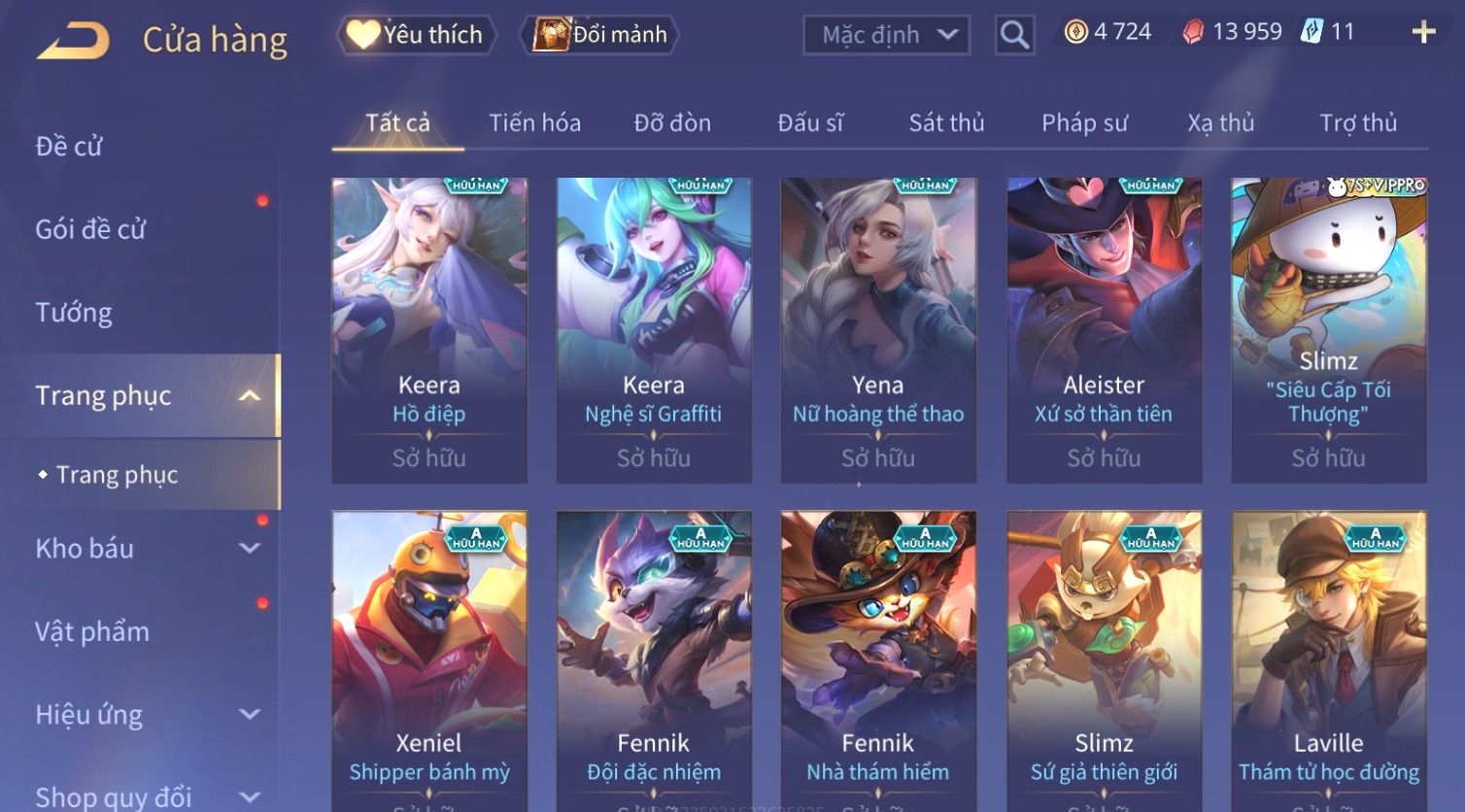Open the Mặc định sort dropdown
Viewport: 1465px width, 812px height.
click(886, 35)
